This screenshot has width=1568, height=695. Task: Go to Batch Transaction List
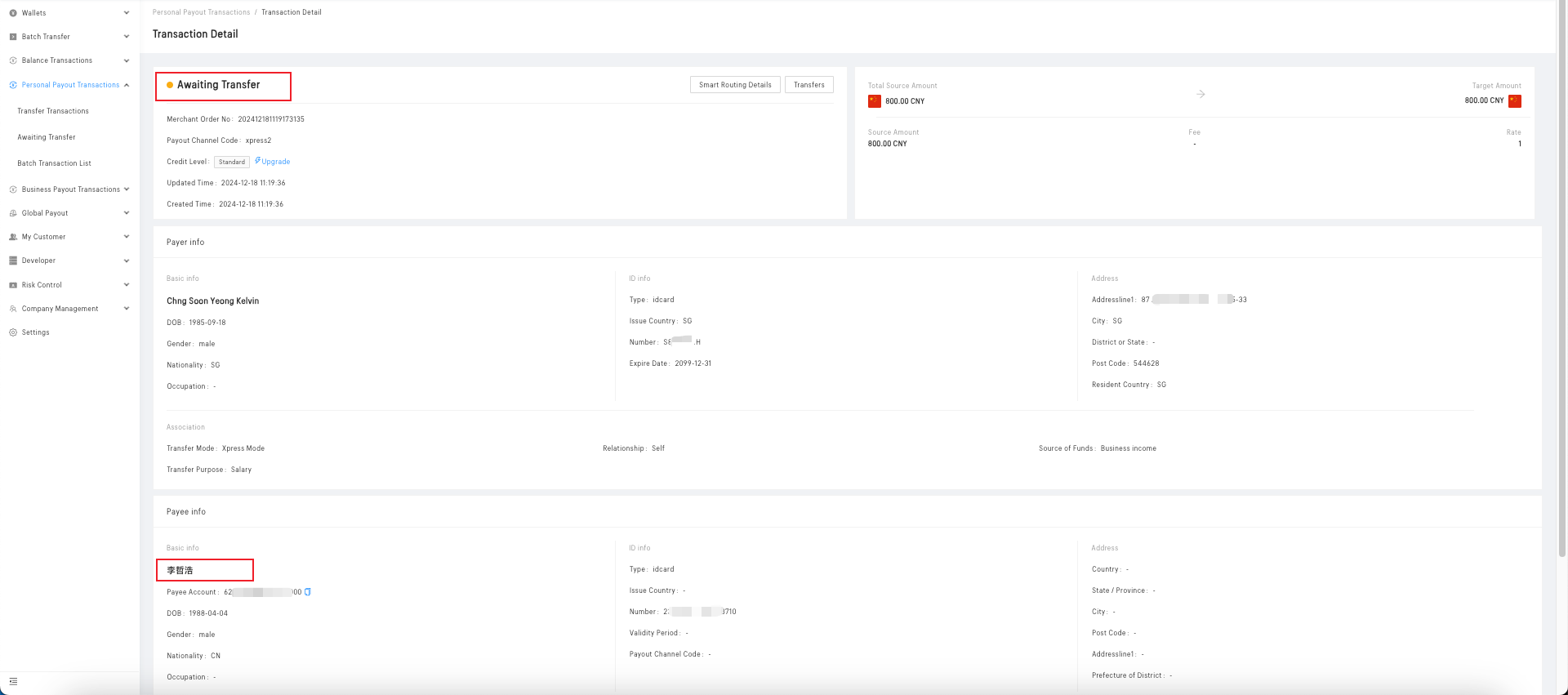click(x=54, y=163)
